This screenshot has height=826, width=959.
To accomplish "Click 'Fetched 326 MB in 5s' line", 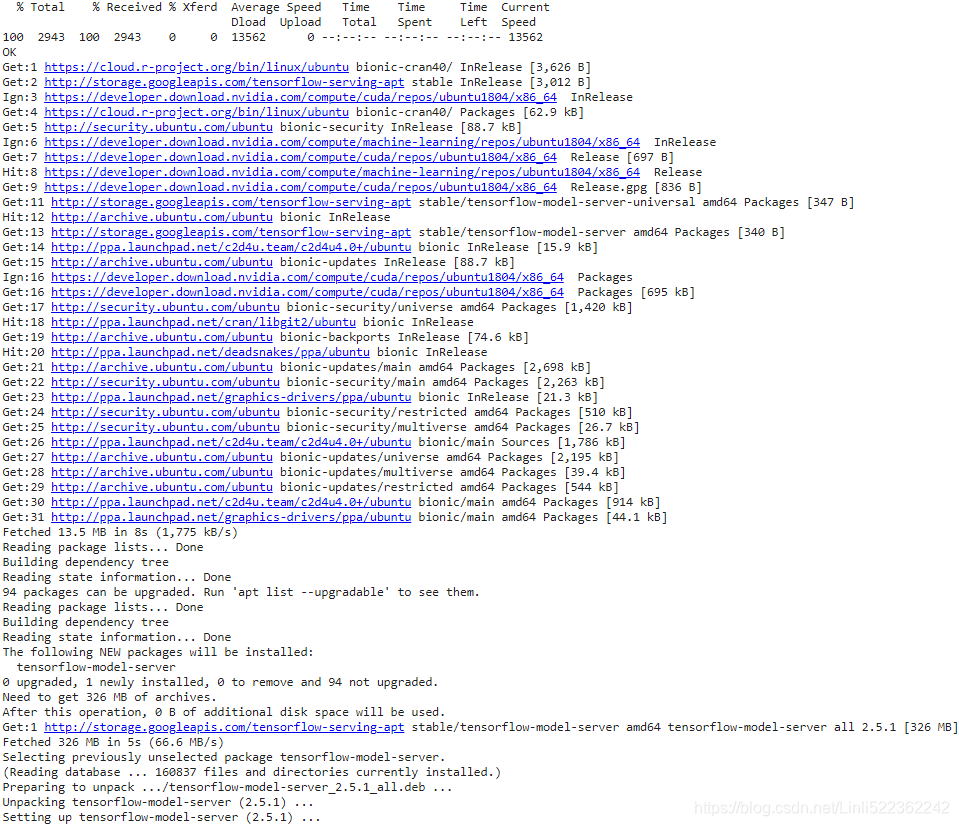I will [113, 741].
